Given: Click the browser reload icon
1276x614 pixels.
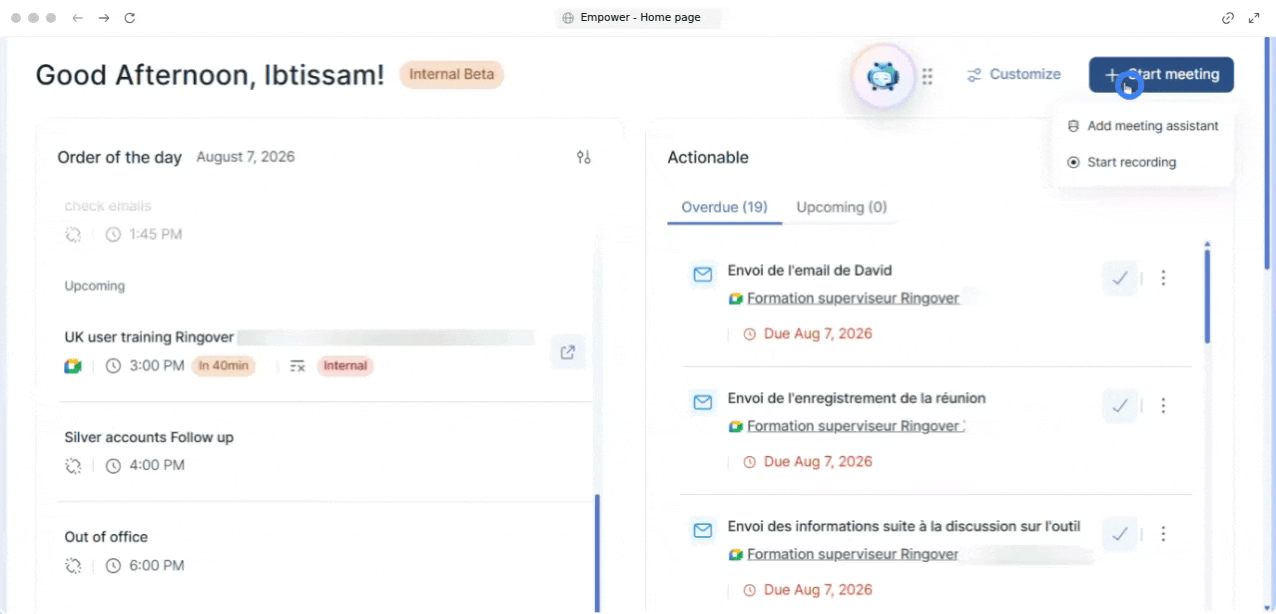Looking at the screenshot, I should pos(130,18).
